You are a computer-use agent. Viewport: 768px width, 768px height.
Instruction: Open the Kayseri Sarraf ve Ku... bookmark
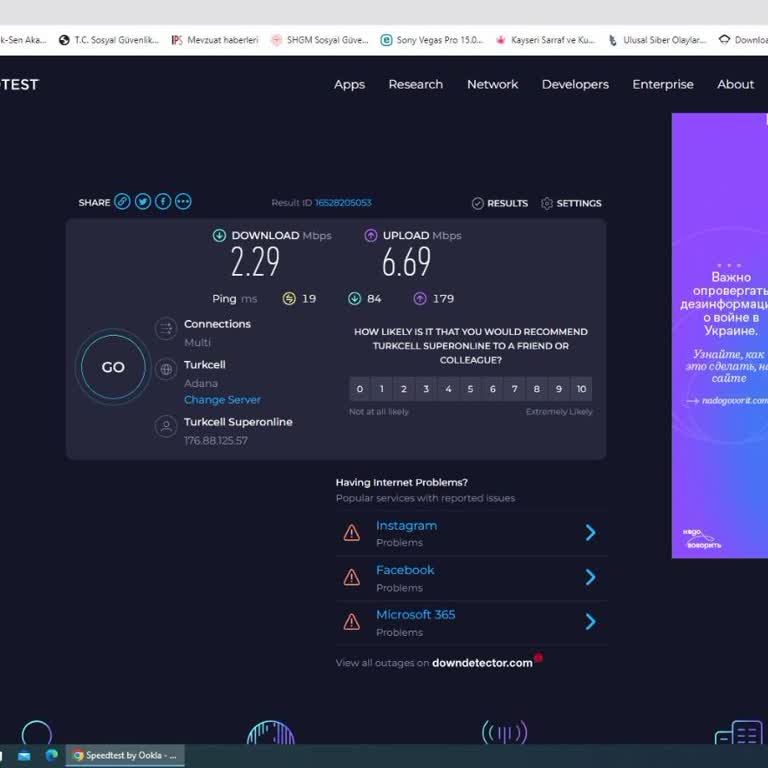[545, 40]
